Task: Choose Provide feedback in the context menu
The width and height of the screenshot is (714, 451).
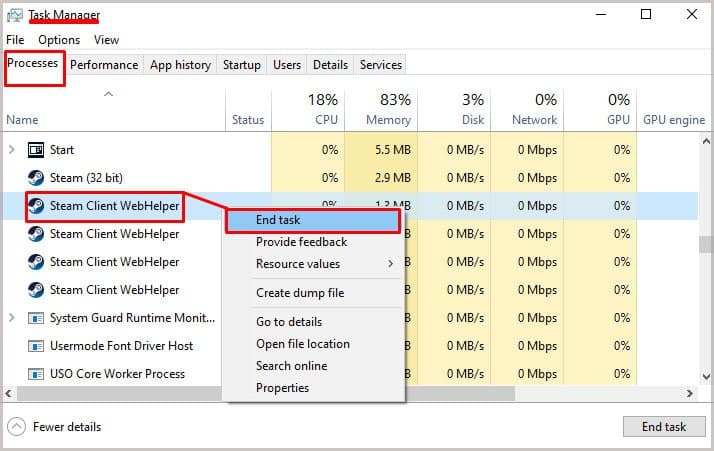Action: (x=313, y=242)
